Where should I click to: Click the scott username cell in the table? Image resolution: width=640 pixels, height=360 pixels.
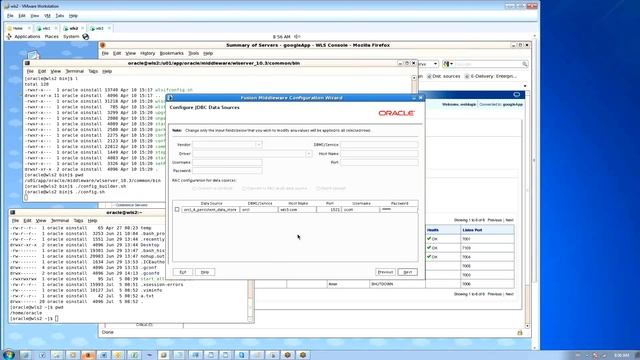click(360, 209)
